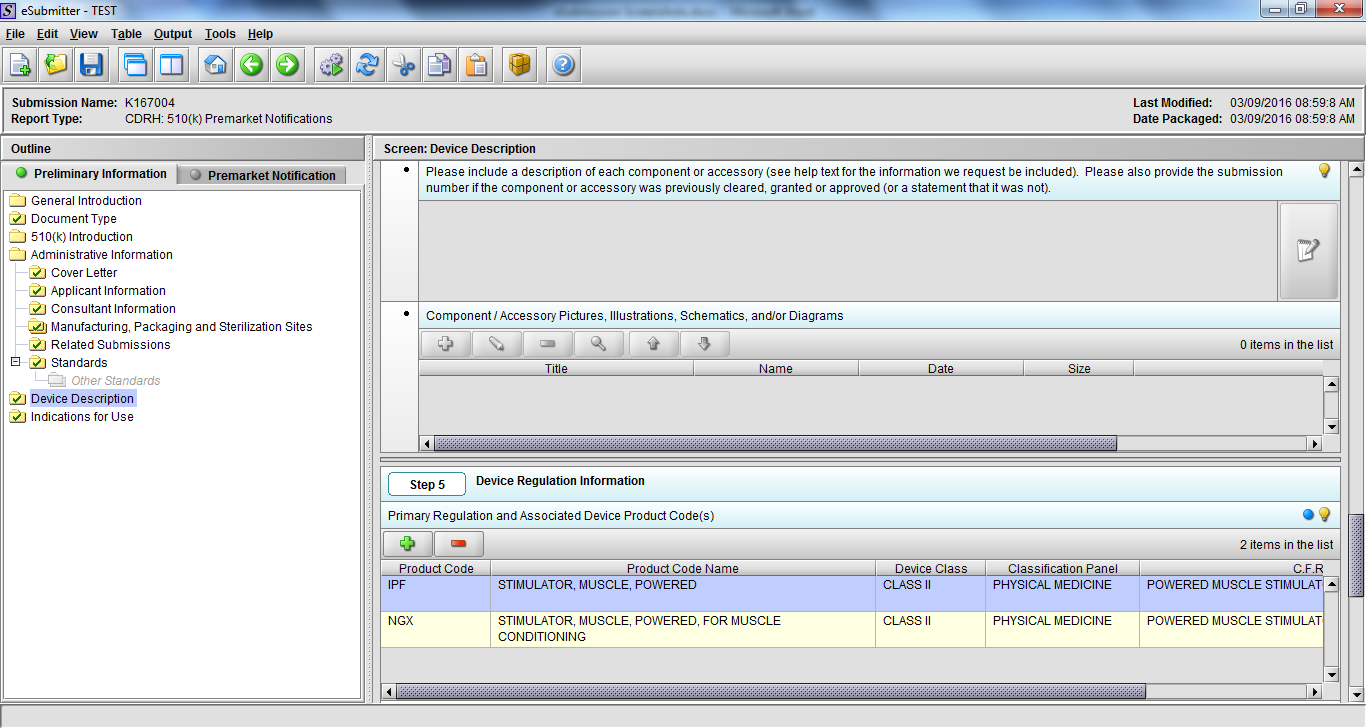Remove the selected product code with the red minus

(x=458, y=544)
